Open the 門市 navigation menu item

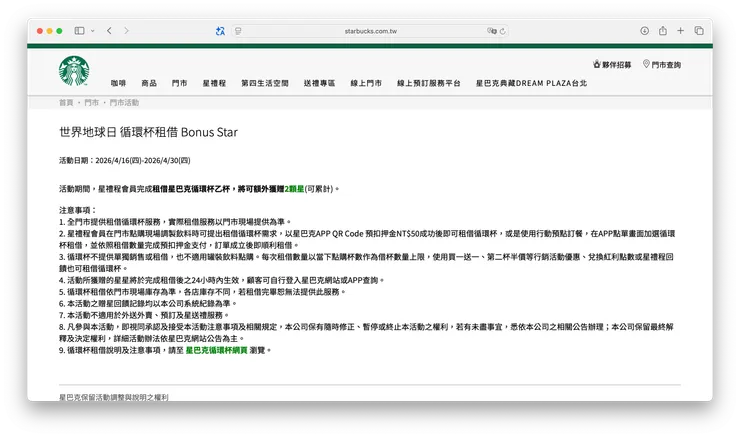pos(179,83)
